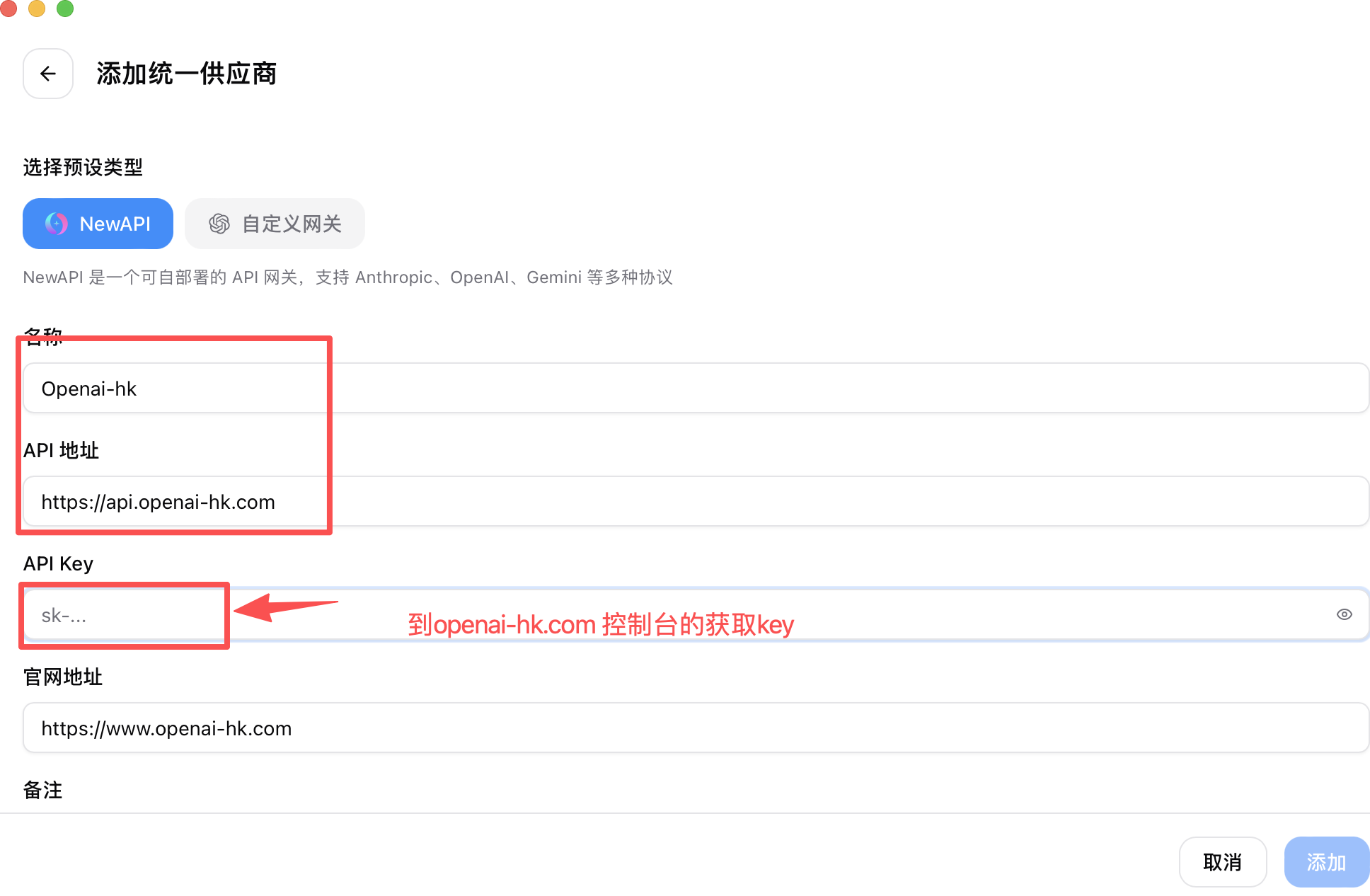The height and width of the screenshot is (896, 1370).
Task: Click the green fullscreen window button
Action: pos(65,8)
